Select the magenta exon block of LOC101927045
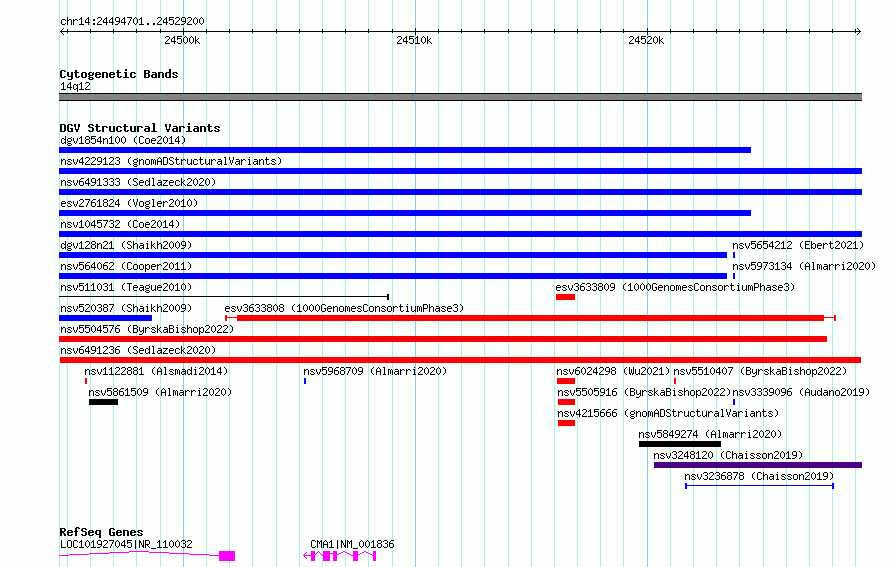 point(227,556)
